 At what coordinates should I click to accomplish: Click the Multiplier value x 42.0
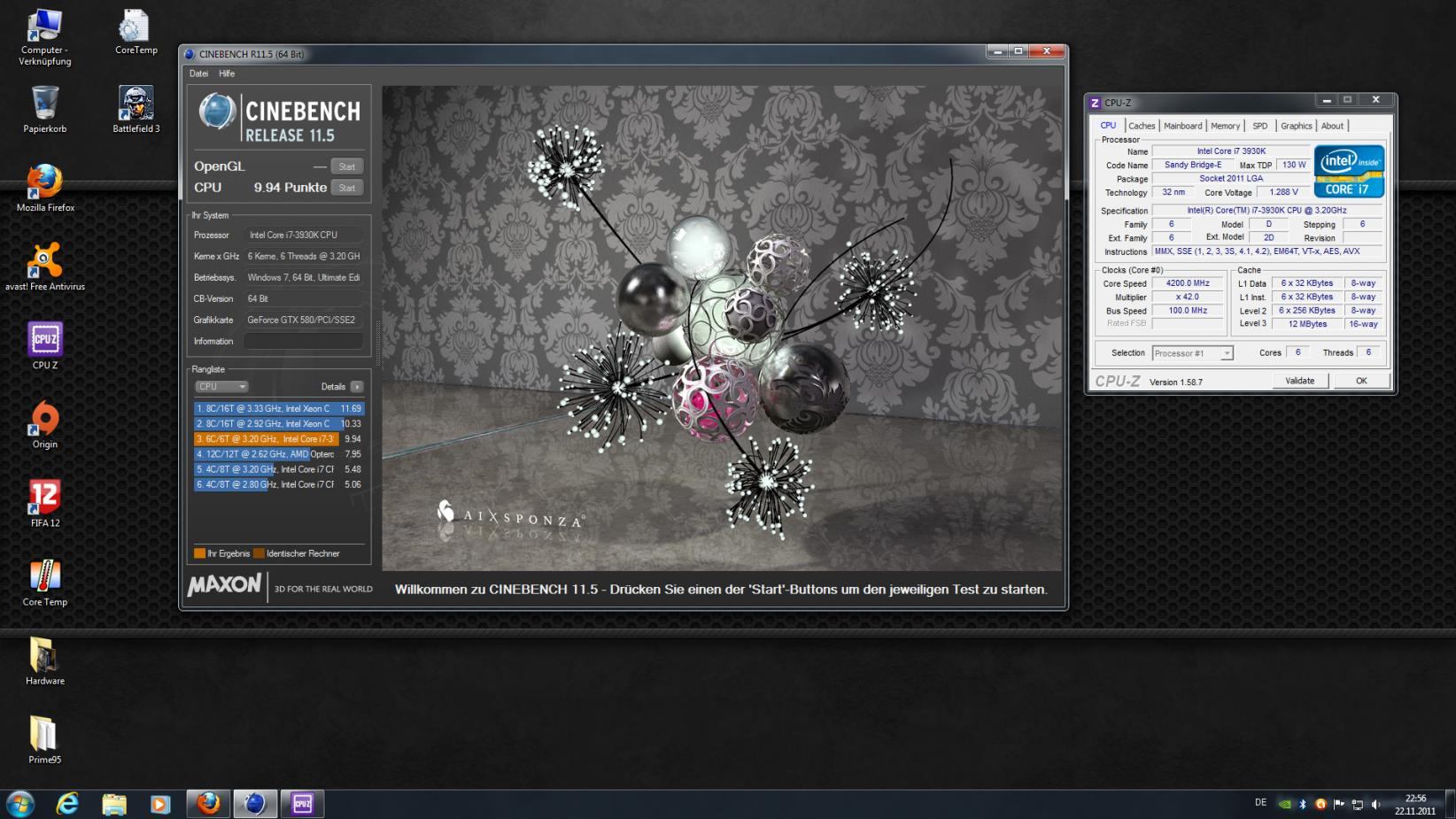pyautogui.click(x=1187, y=297)
